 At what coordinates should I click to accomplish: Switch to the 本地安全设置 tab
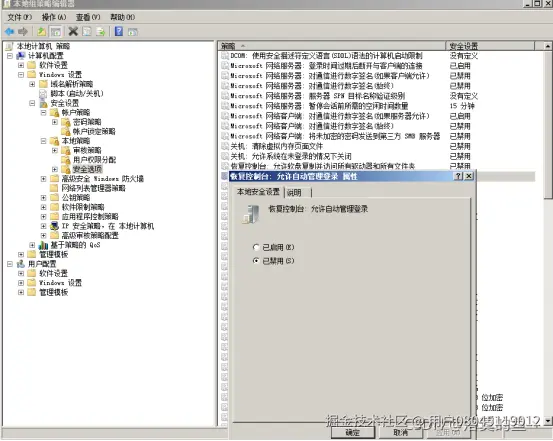[x=258, y=192]
